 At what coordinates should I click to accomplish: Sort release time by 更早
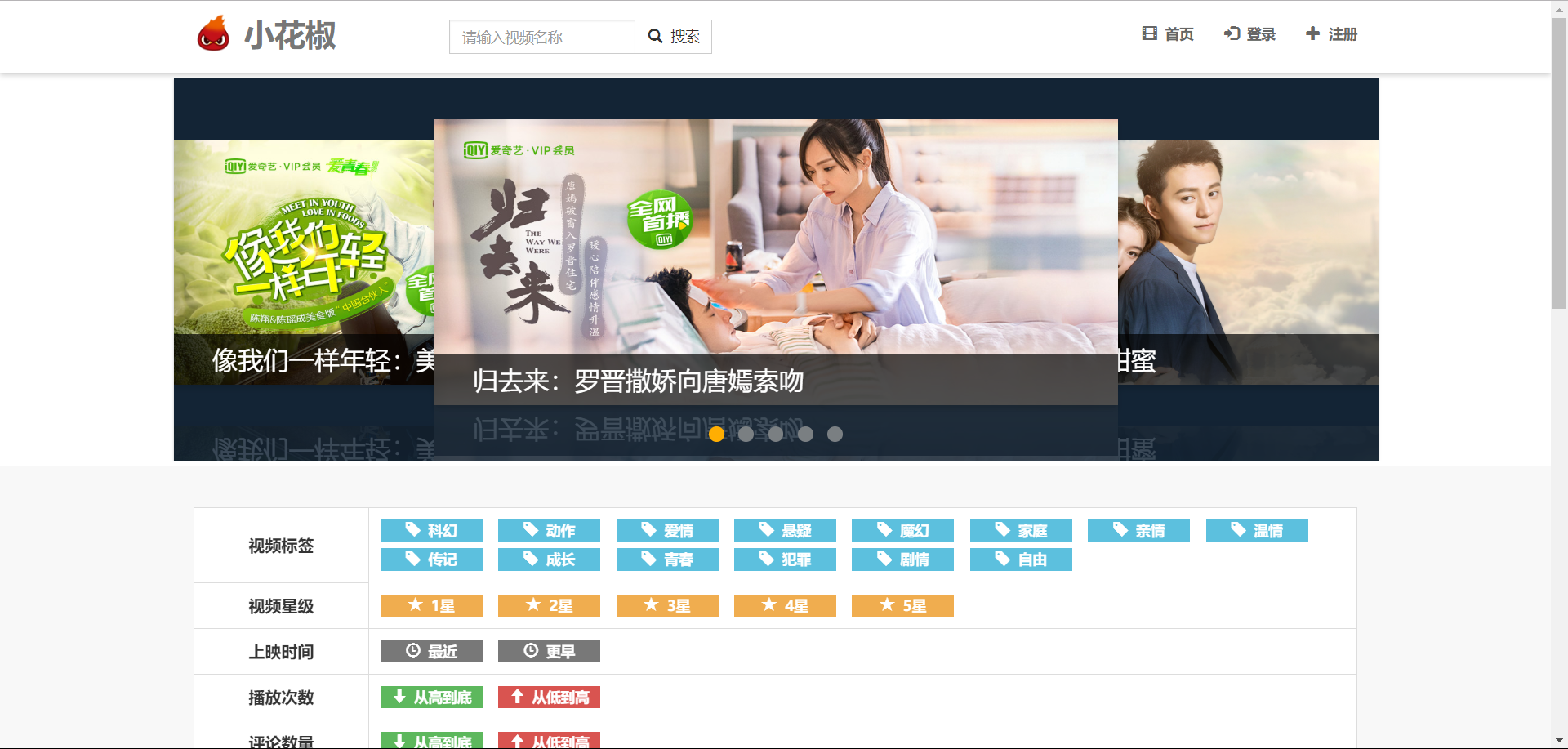(549, 651)
